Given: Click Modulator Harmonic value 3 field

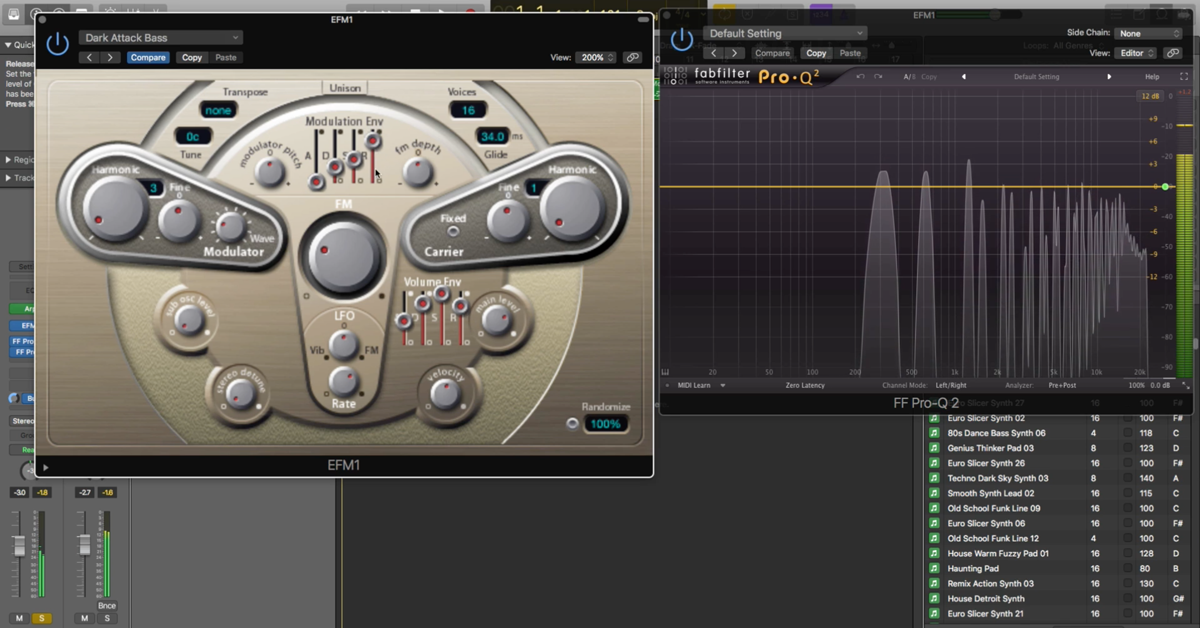Looking at the screenshot, I should tap(153, 188).
